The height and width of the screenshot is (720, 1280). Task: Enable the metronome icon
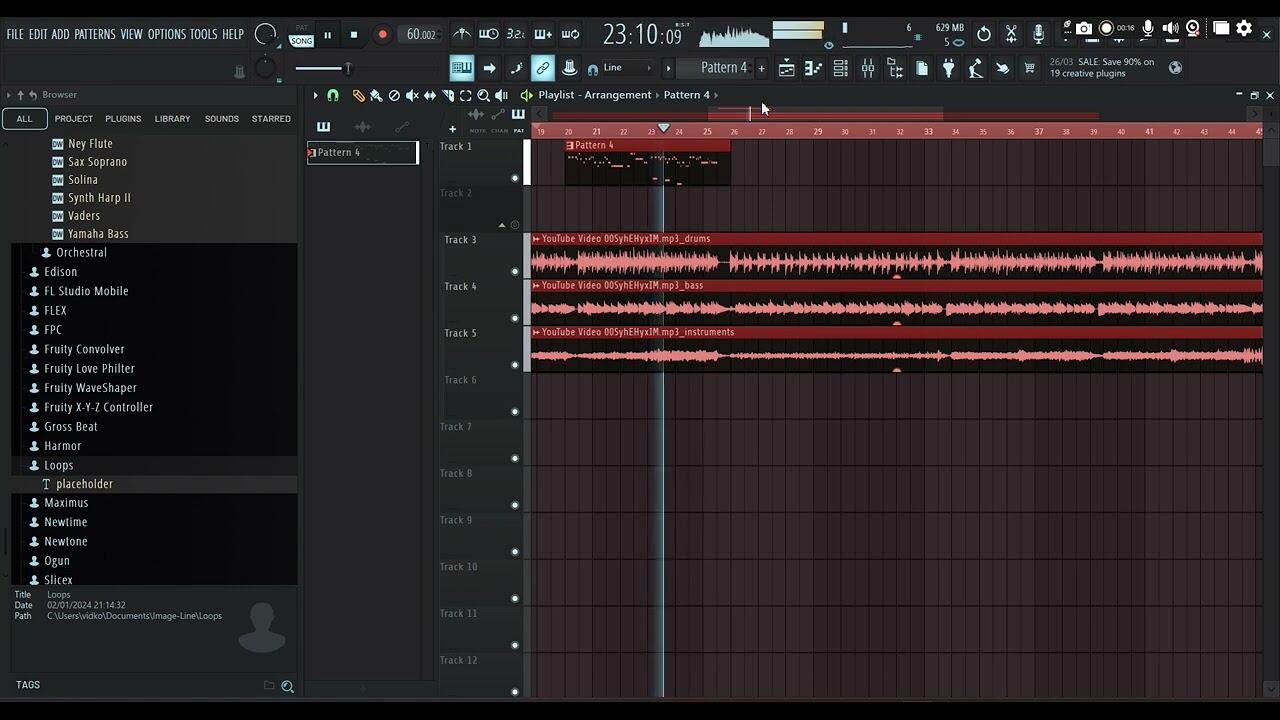(461, 35)
